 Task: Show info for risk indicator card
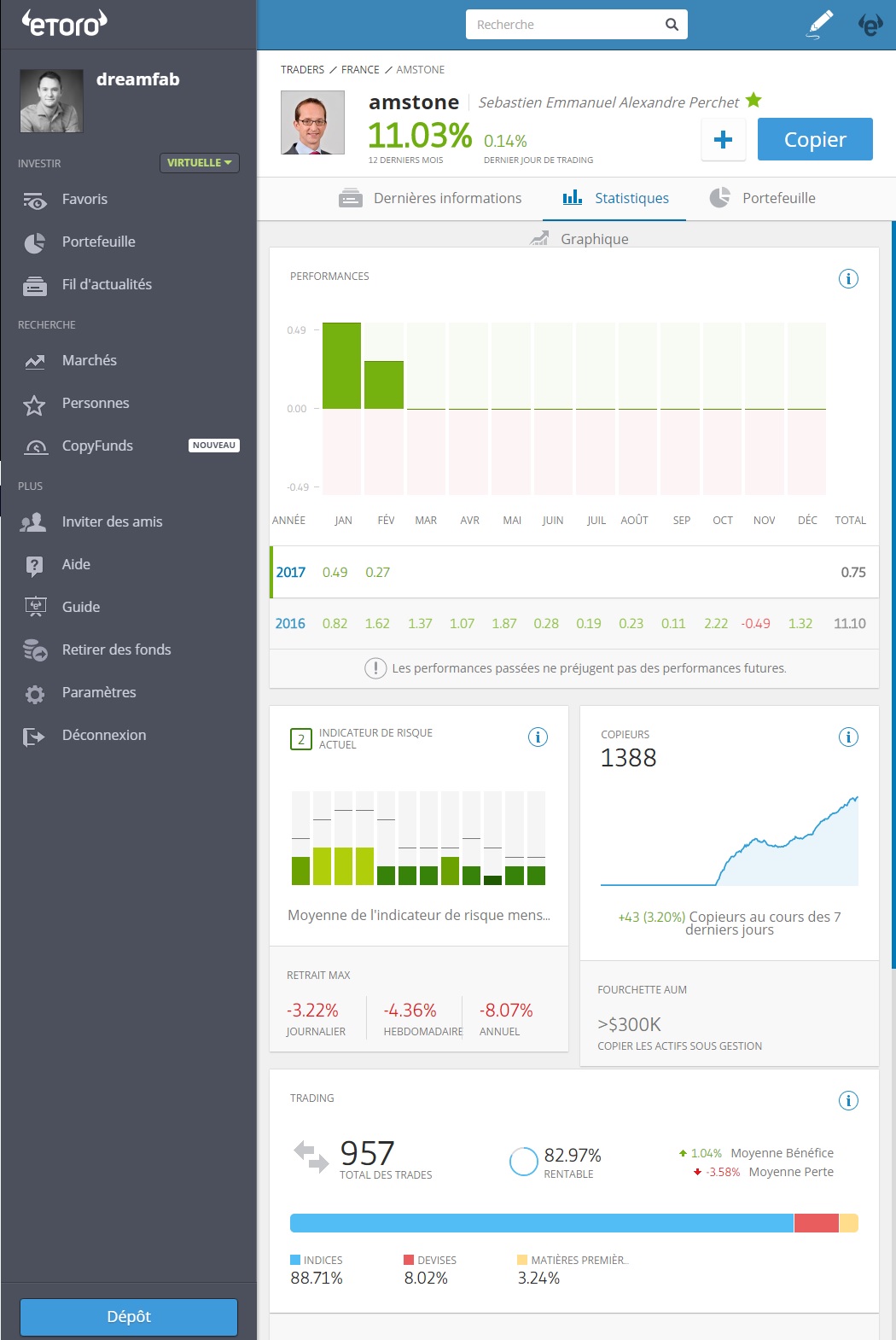(x=538, y=737)
